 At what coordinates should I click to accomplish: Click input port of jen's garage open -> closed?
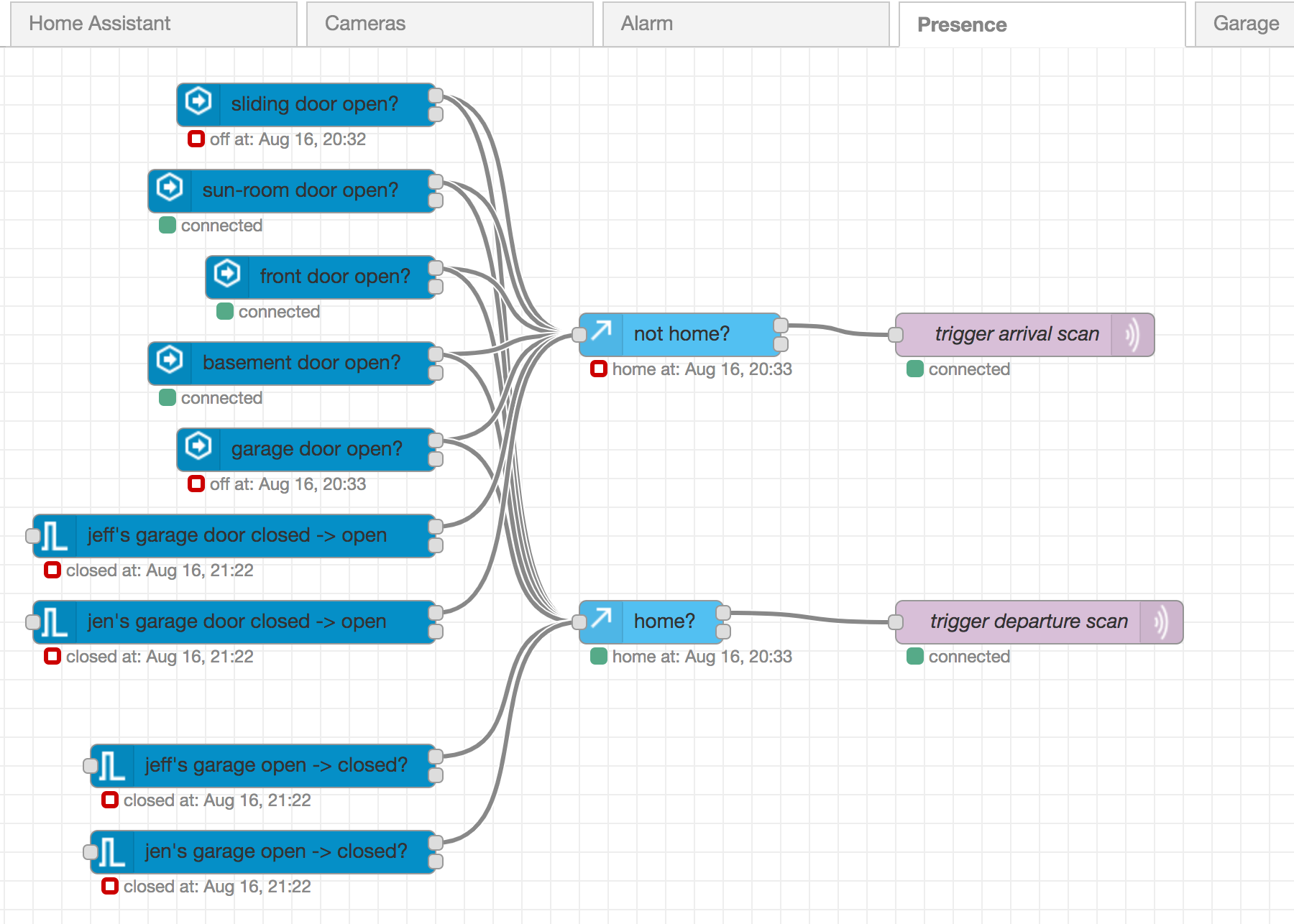tap(91, 852)
